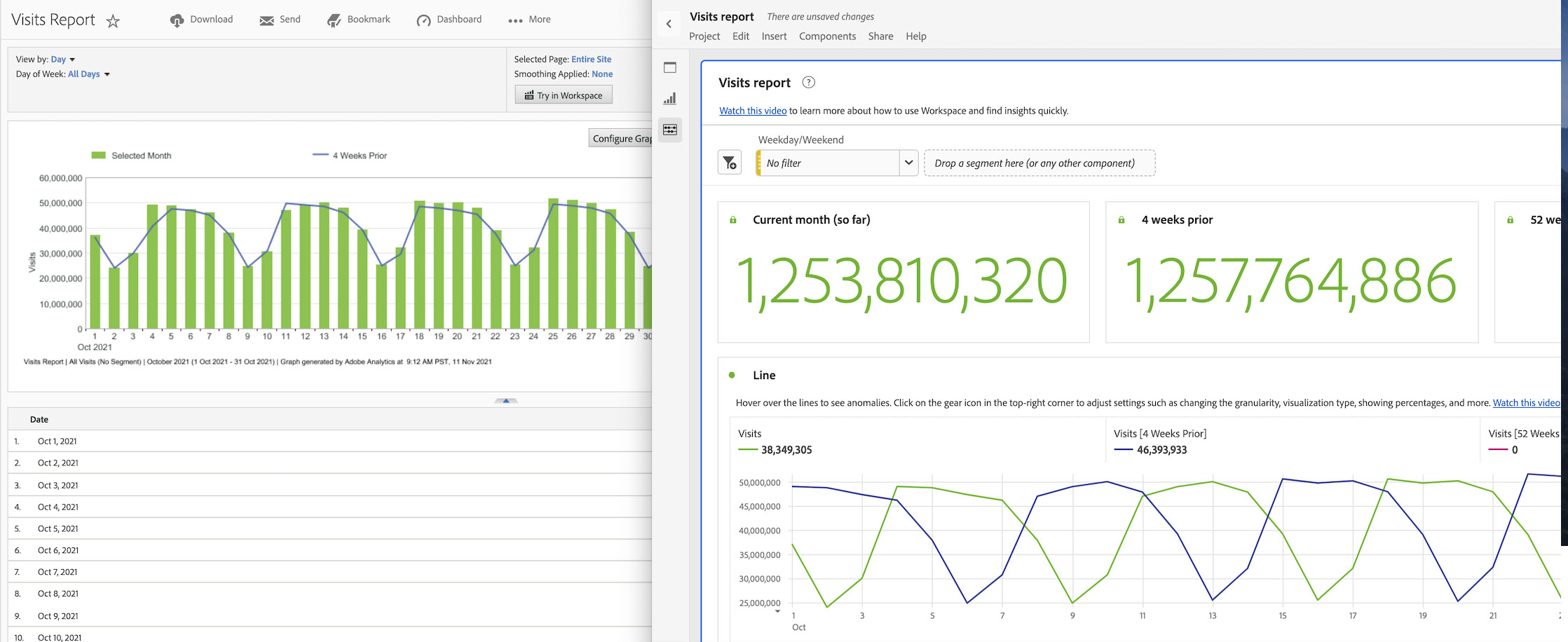Click the green Visits legend line swatch
This screenshot has height=642, width=1568.
coord(748,450)
